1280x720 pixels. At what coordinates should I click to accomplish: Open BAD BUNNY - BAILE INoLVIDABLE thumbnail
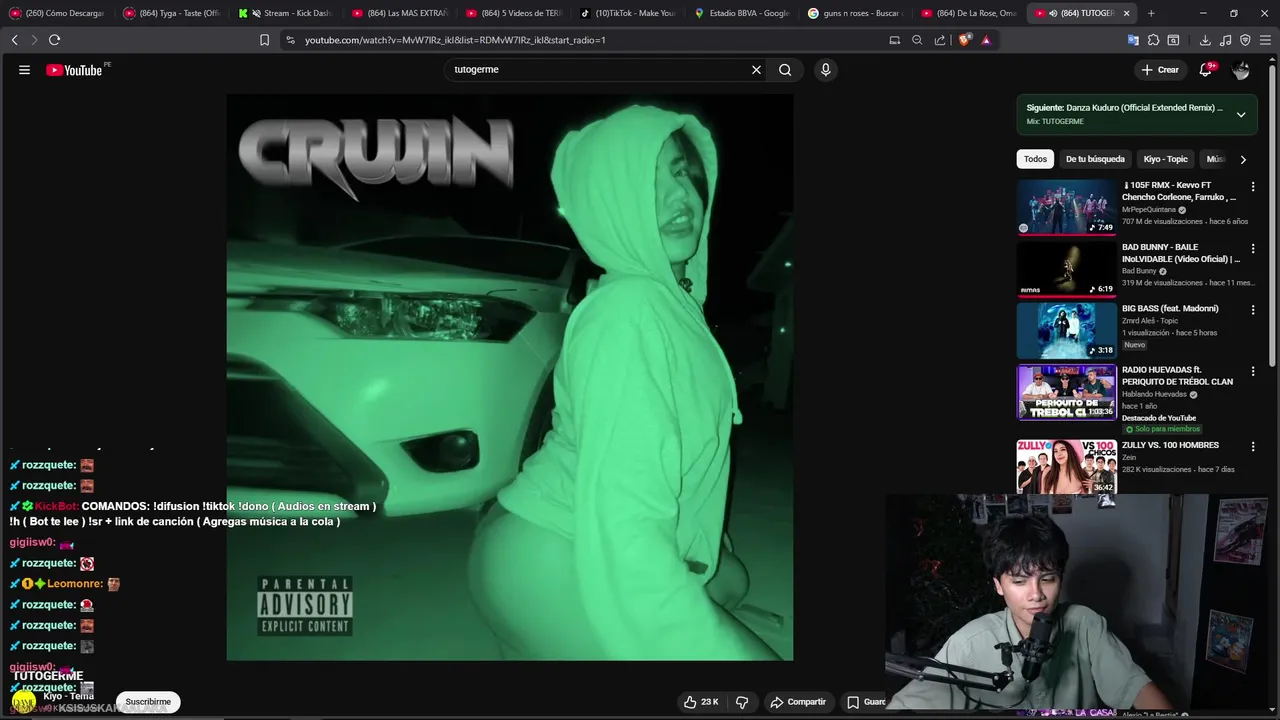point(1066,268)
